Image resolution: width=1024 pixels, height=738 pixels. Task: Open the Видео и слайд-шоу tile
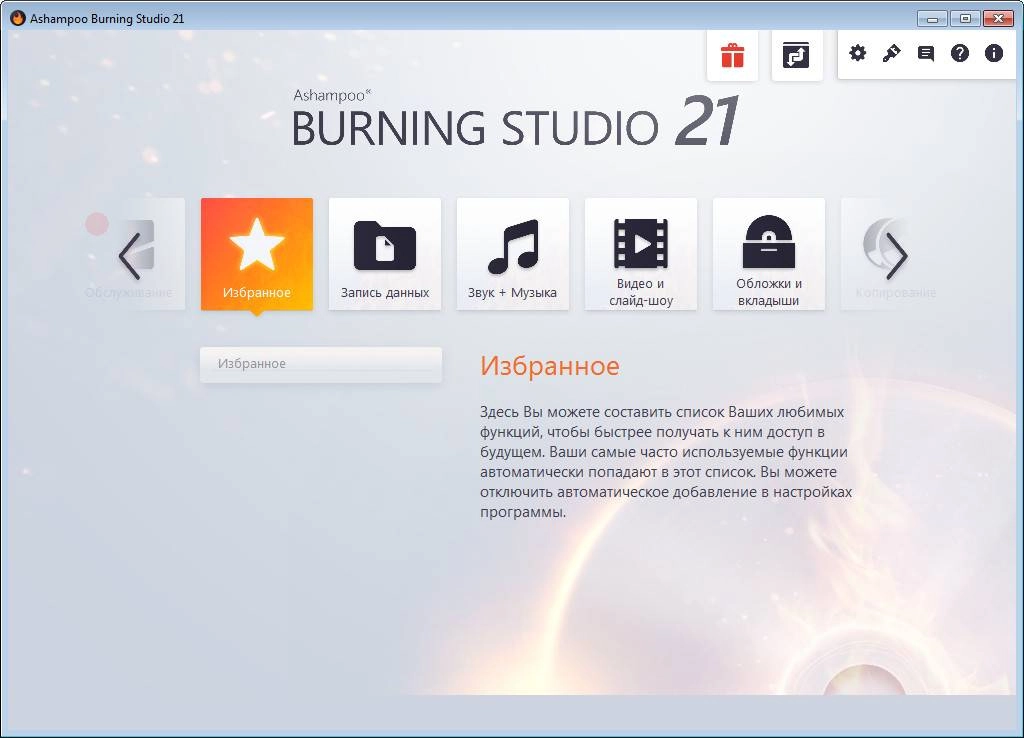click(x=641, y=254)
